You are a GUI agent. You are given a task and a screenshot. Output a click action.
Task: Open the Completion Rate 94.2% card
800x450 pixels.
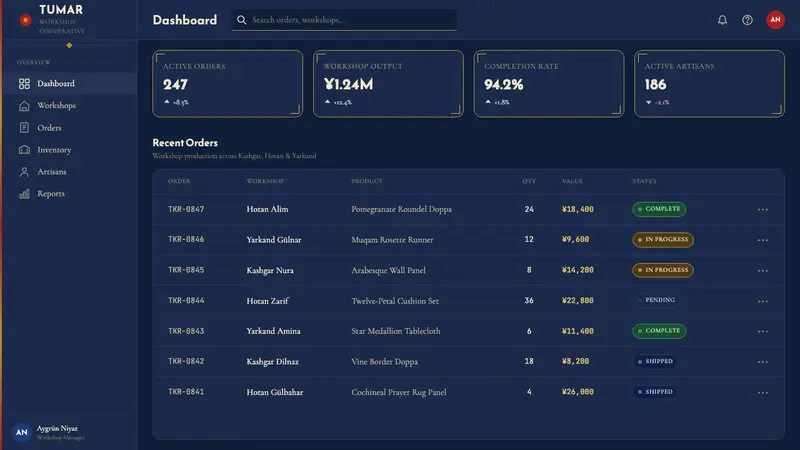[548, 84]
